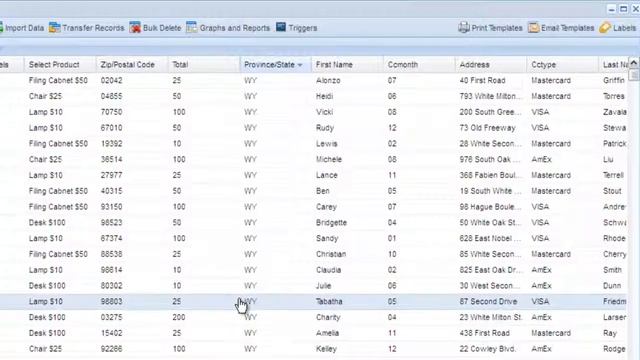Select first name Bridgette
640x360 pixels.
331,223
